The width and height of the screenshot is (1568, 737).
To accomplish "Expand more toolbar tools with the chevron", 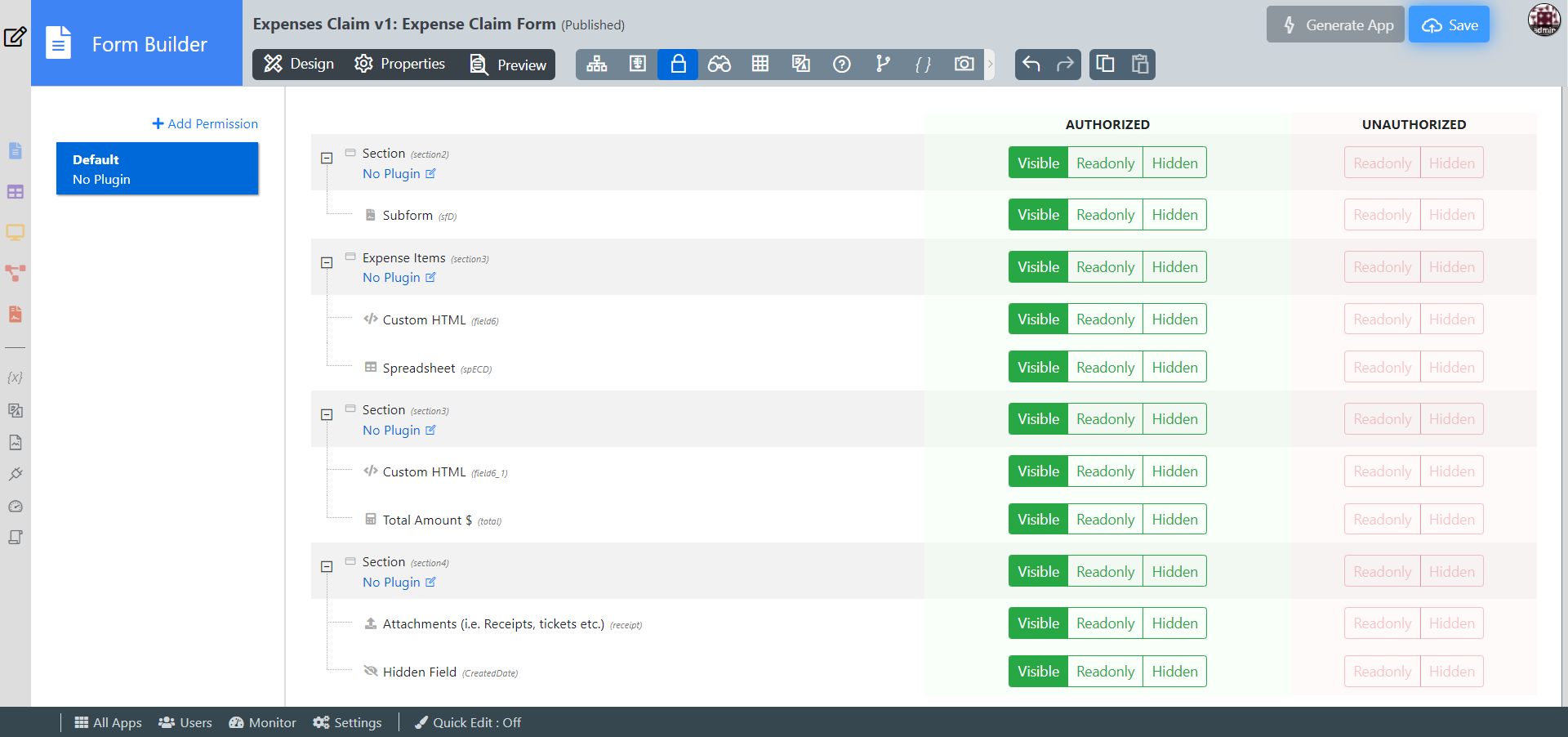I will pyautogui.click(x=990, y=64).
